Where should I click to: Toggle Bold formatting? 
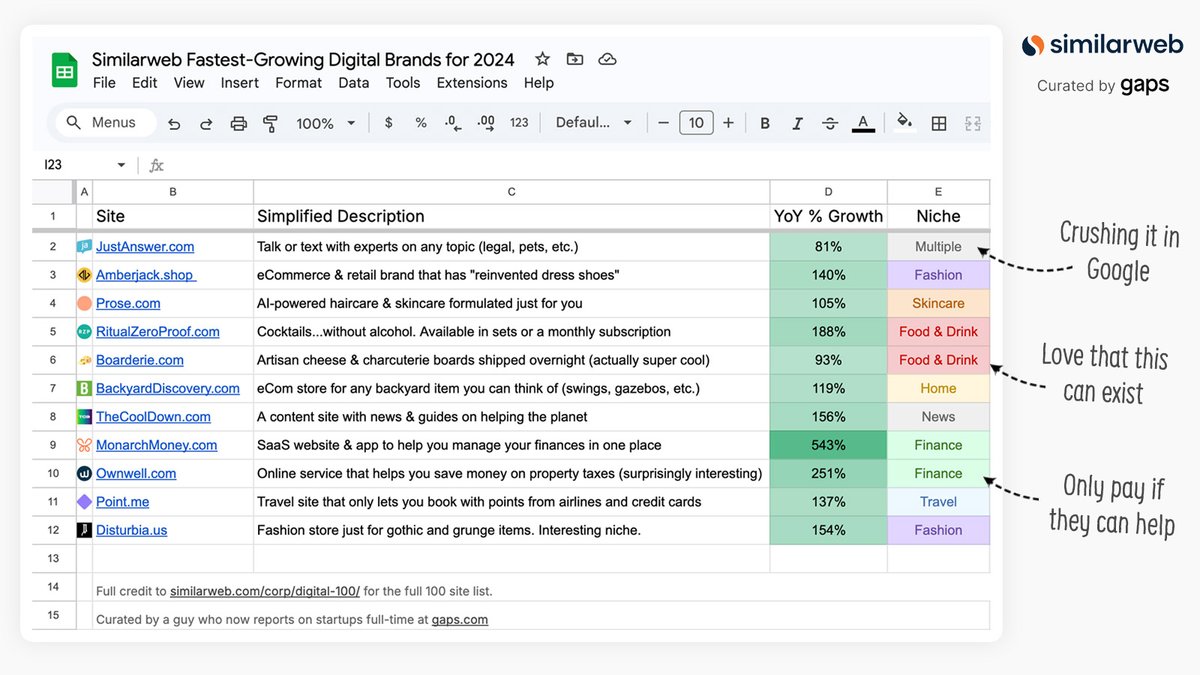click(765, 123)
